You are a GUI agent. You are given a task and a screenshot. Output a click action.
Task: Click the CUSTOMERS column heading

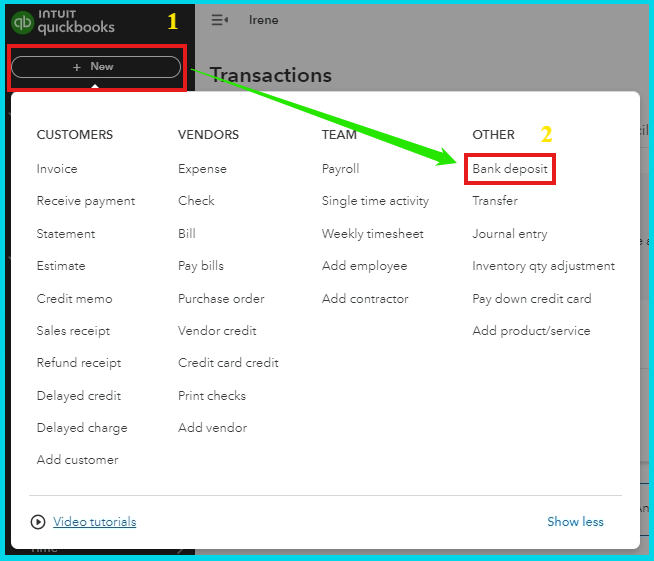point(75,135)
